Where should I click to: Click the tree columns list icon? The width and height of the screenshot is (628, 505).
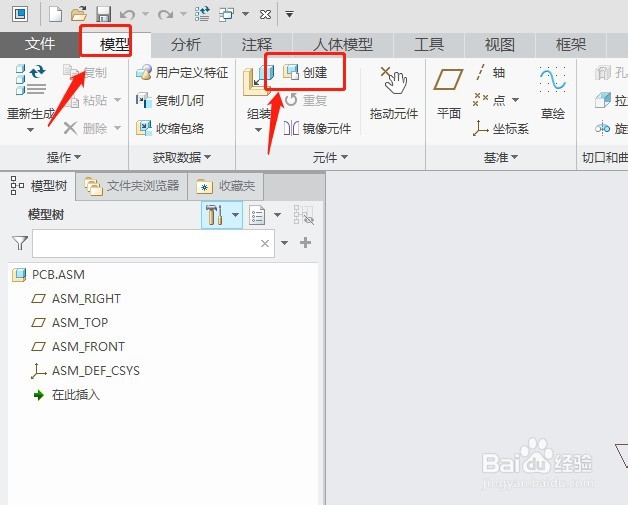(257, 215)
